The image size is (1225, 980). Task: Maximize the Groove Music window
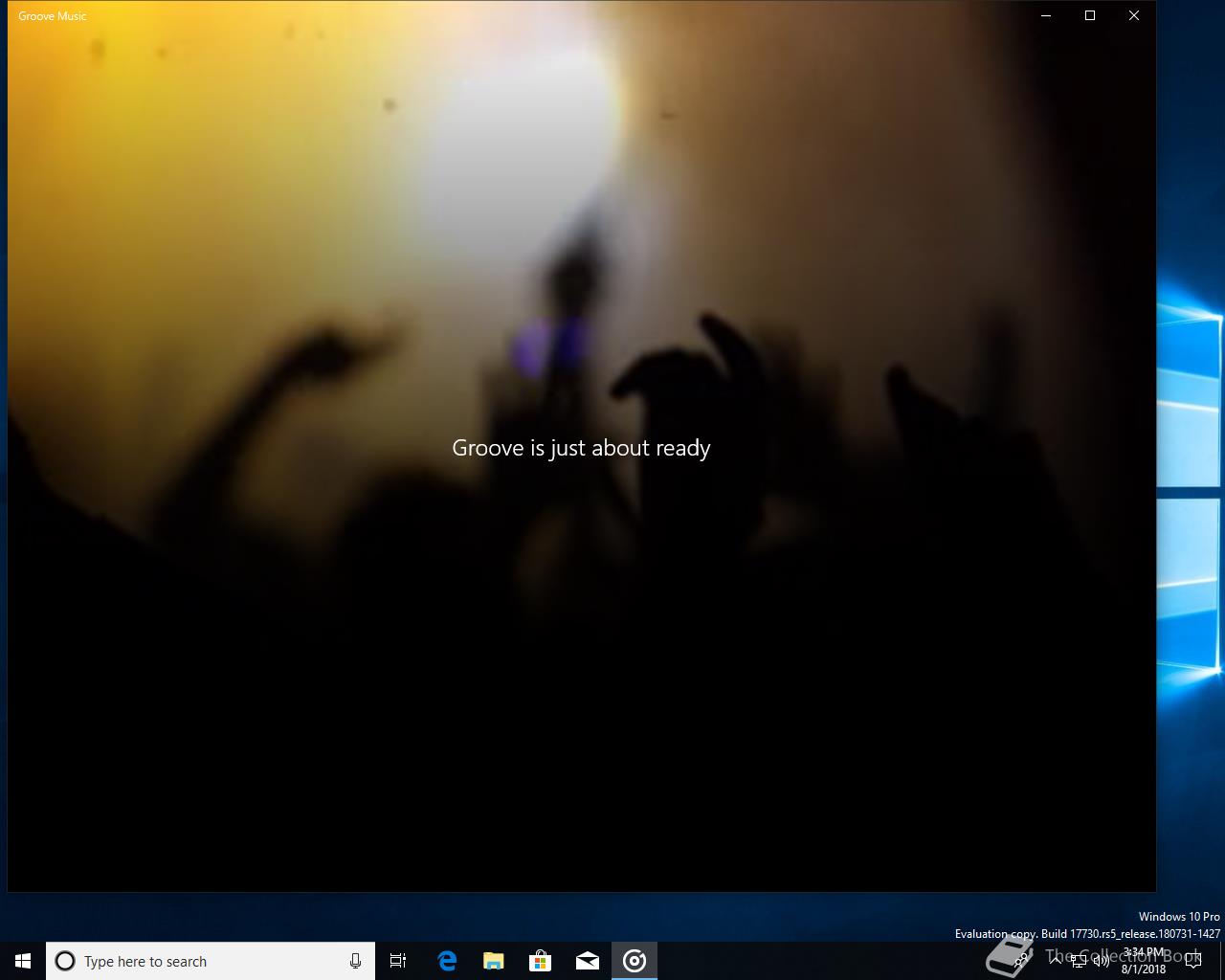click(1090, 15)
